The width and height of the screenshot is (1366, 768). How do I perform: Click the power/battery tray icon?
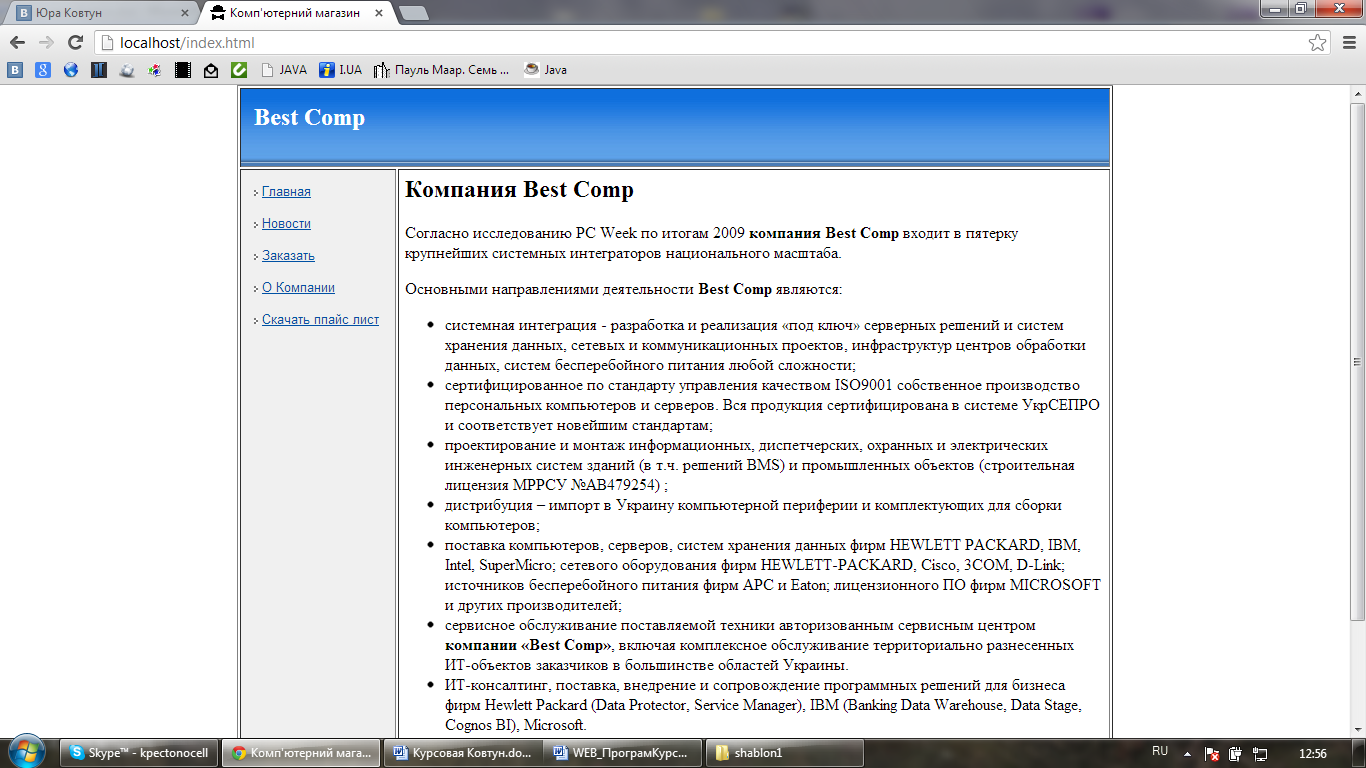pyautogui.click(x=1236, y=753)
